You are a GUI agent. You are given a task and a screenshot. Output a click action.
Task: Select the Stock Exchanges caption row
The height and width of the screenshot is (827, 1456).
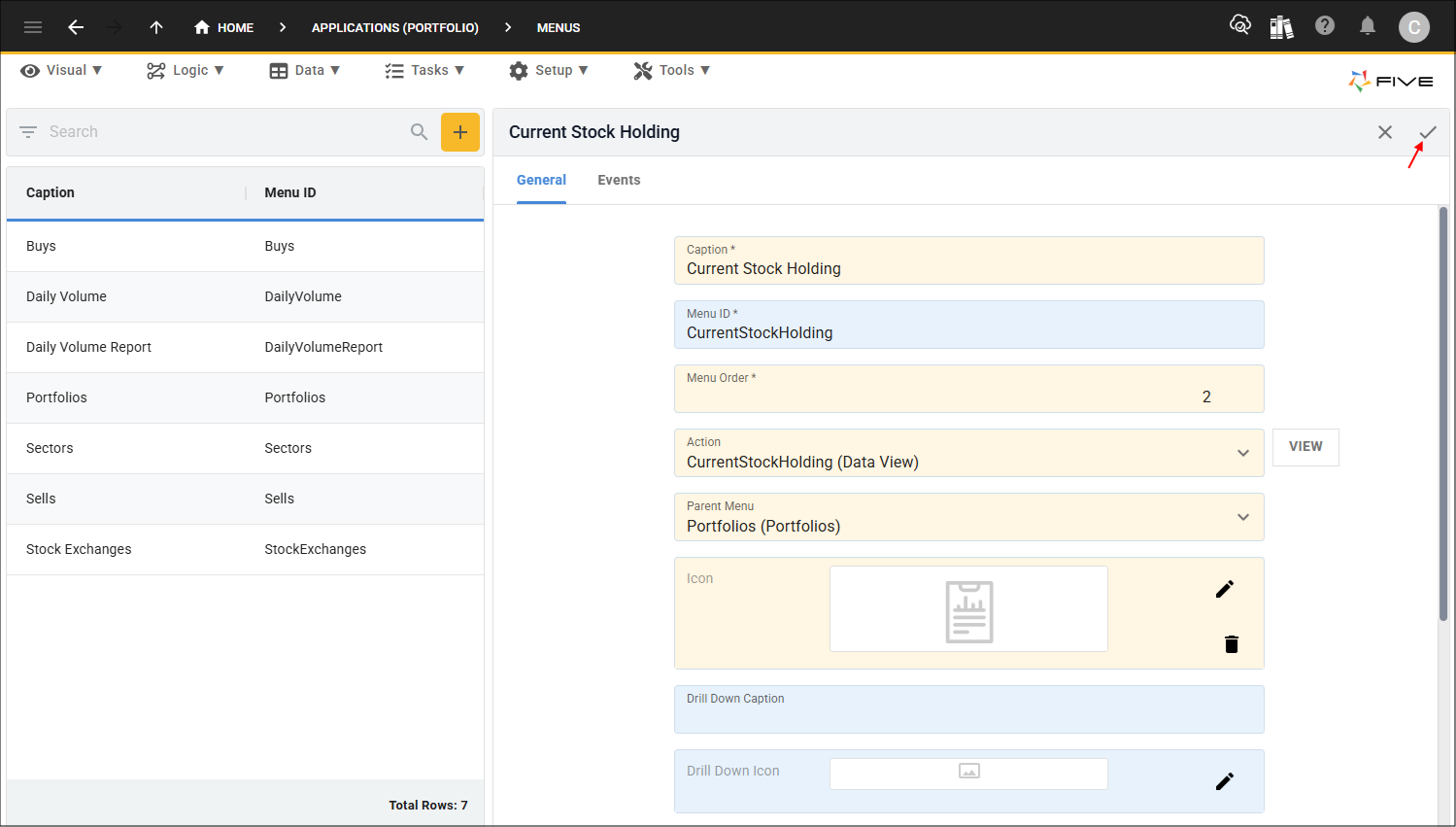click(x=245, y=549)
